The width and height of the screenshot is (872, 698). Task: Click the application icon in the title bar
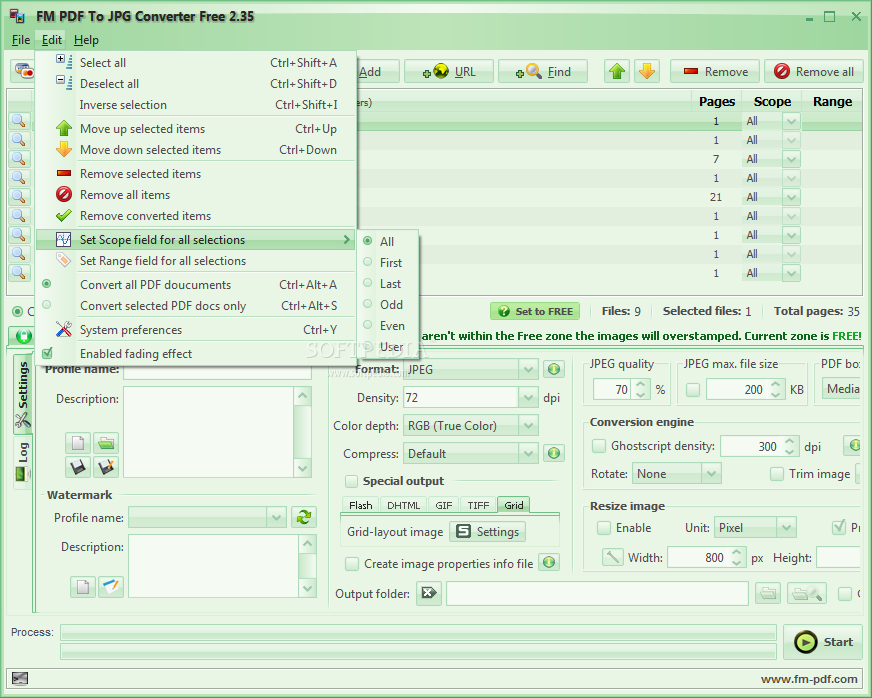click(x=17, y=16)
